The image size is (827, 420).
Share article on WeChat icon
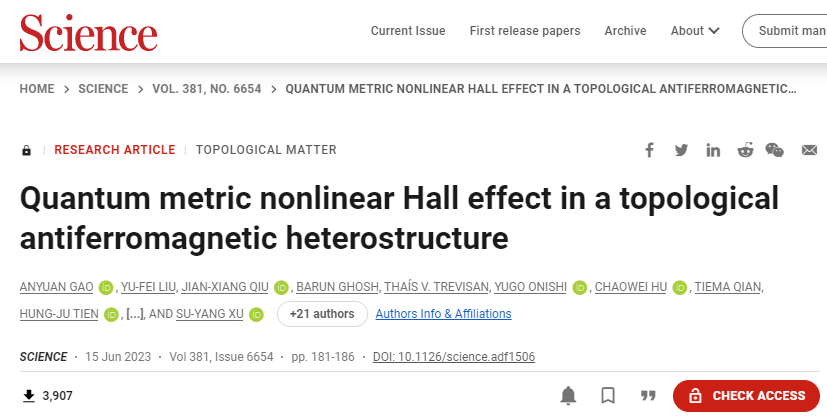point(774,150)
